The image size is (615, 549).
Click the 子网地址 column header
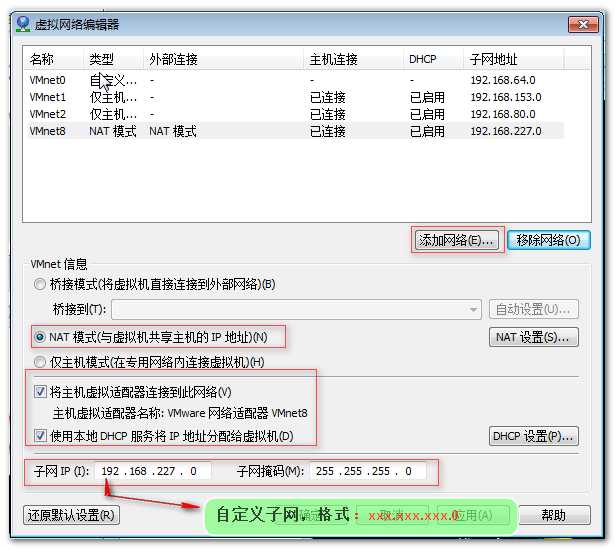point(514,59)
